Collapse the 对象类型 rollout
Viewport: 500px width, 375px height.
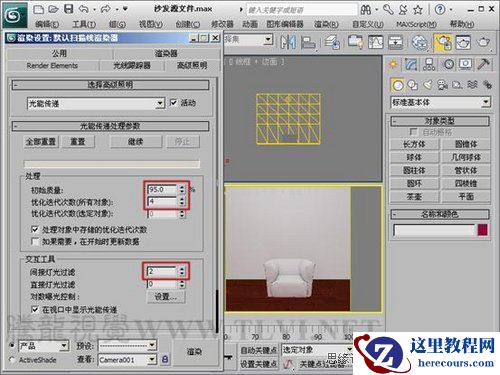pos(440,121)
